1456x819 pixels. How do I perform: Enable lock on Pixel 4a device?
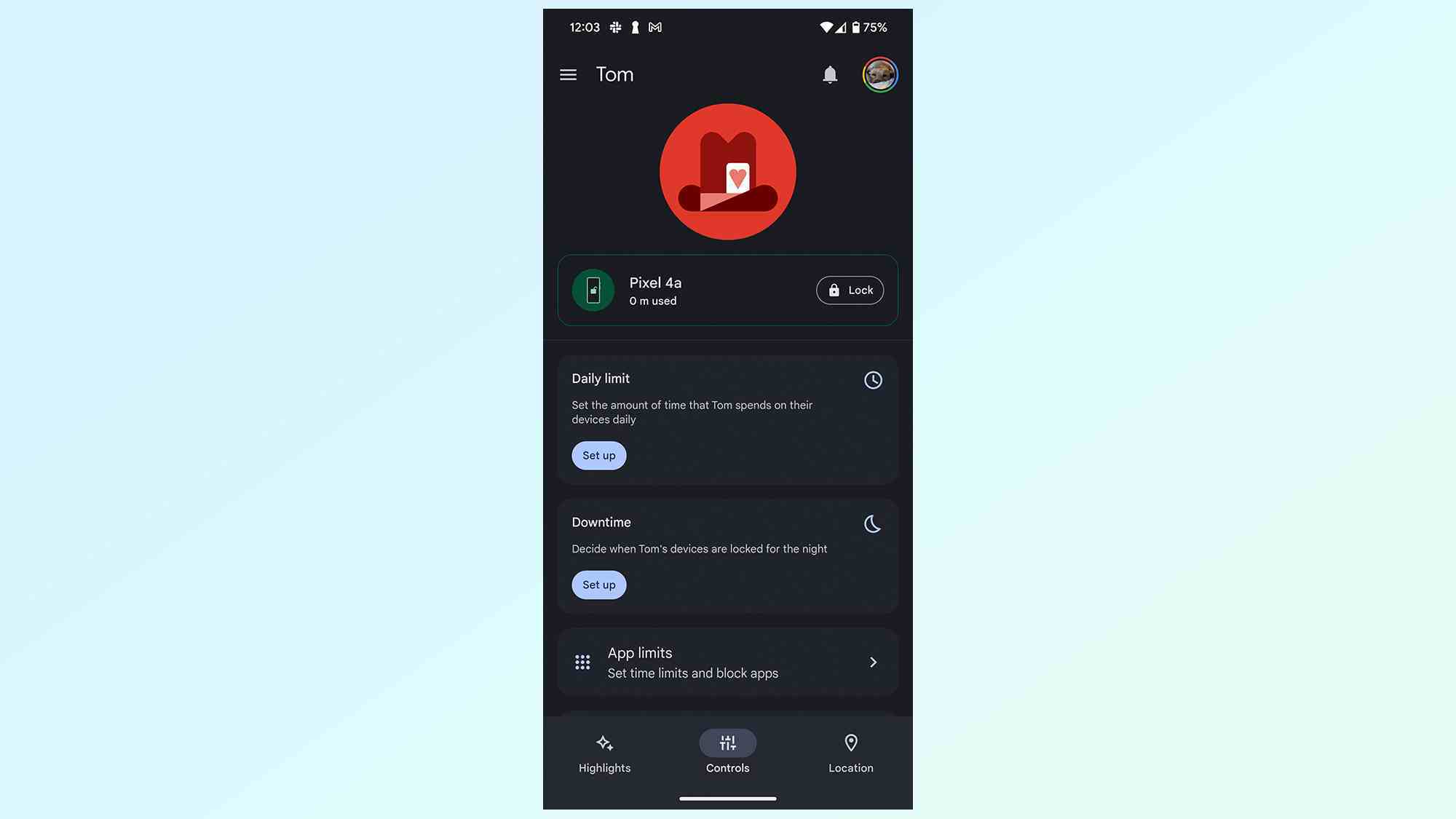[850, 290]
